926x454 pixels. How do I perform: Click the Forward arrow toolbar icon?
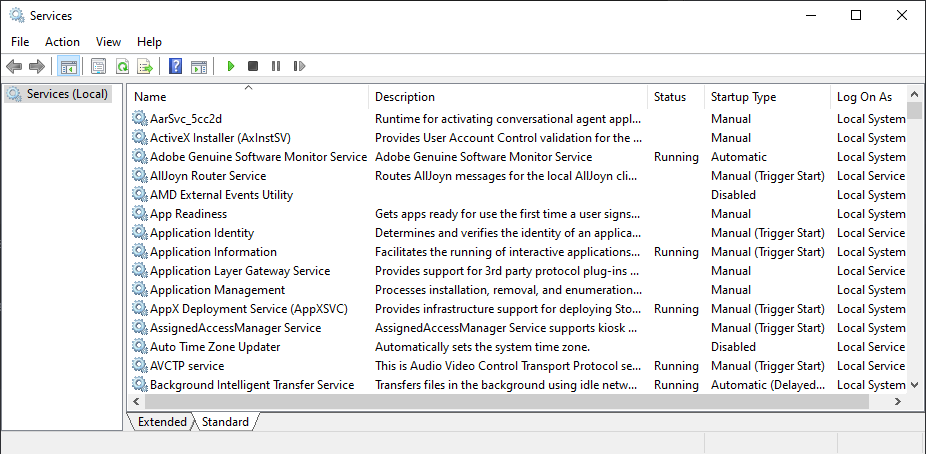pyautogui.click(x=37, y=66)
